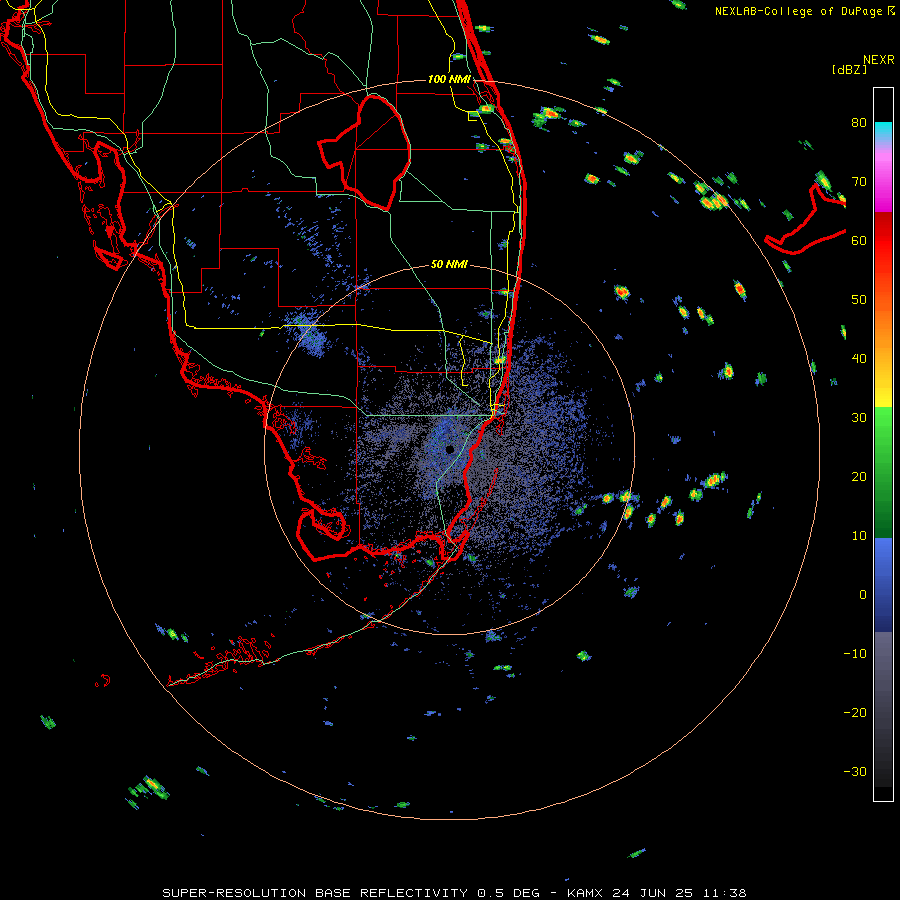
Task: Click the 30 value on the dBZ scale
Action: click(x=859, y=418)
